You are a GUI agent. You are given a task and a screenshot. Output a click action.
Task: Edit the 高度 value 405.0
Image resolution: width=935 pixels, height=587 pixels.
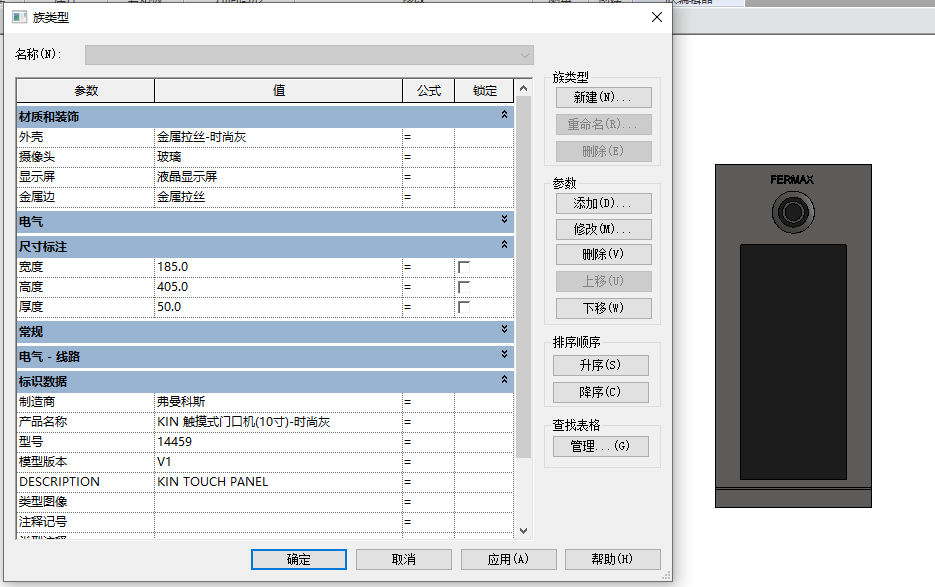[278, 287]
